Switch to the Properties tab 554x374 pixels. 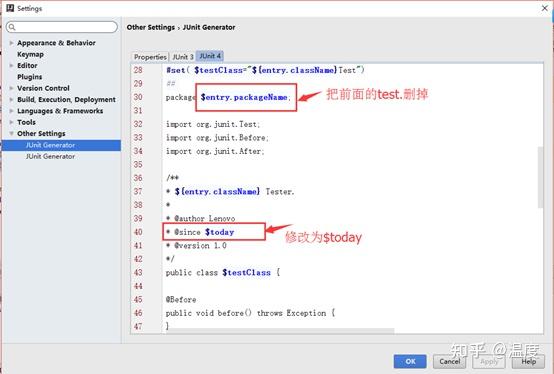pyautogui.click(x=150, y=57)
